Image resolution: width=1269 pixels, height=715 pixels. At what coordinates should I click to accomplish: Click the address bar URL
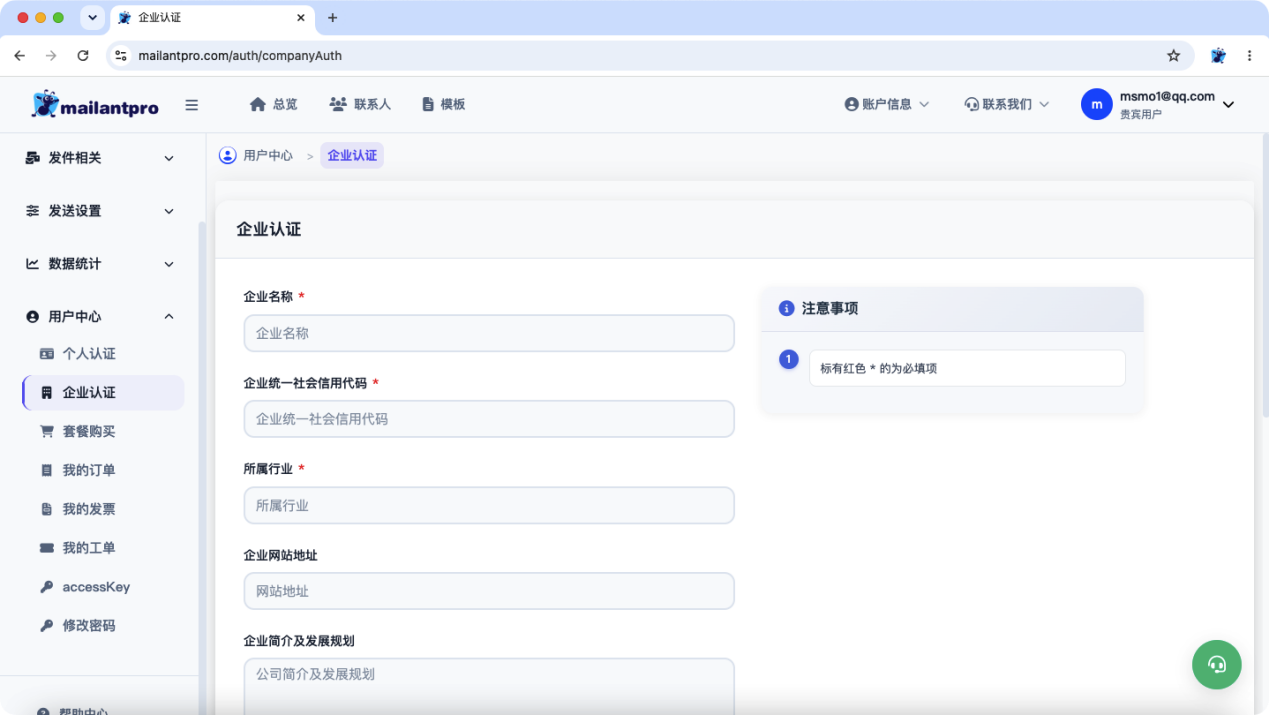tap(240, 56)
